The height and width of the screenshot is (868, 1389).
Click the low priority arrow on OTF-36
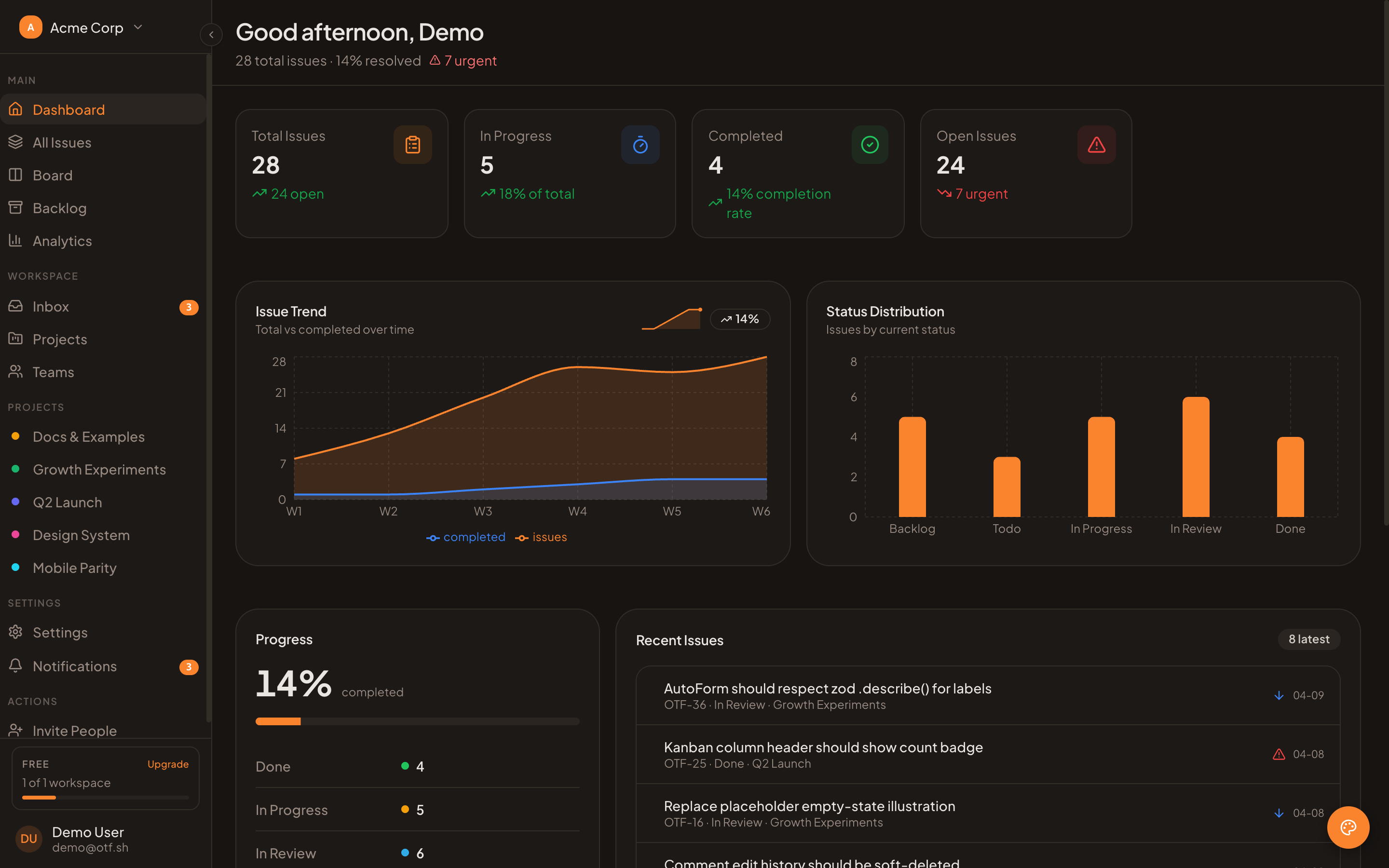pos(1278,695)
